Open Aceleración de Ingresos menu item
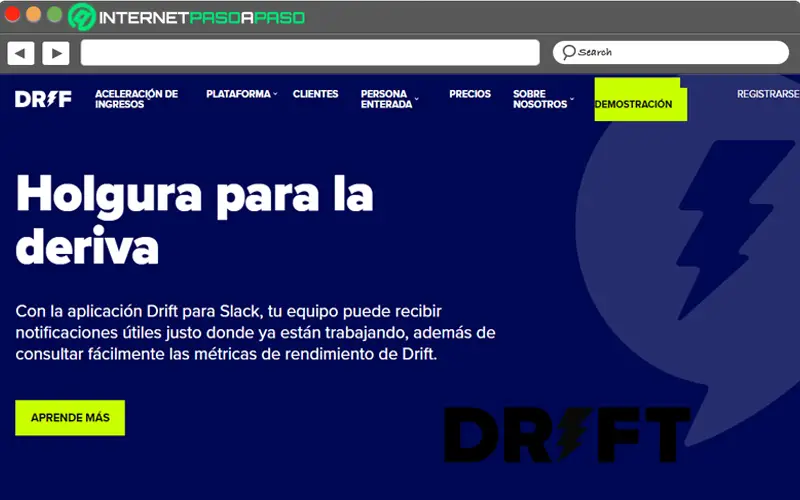The height and width of the screenshot is (500, 800). pos(136,99)
